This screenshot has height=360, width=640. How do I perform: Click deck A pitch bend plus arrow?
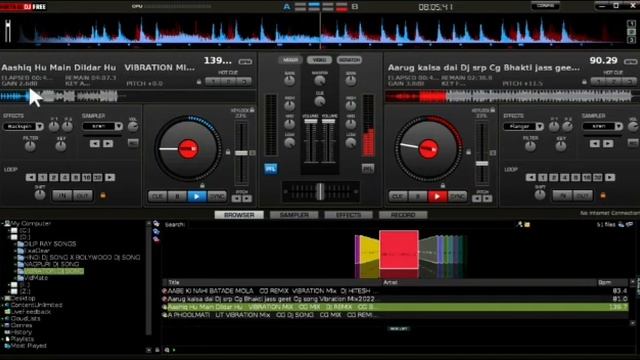[247, 199]
